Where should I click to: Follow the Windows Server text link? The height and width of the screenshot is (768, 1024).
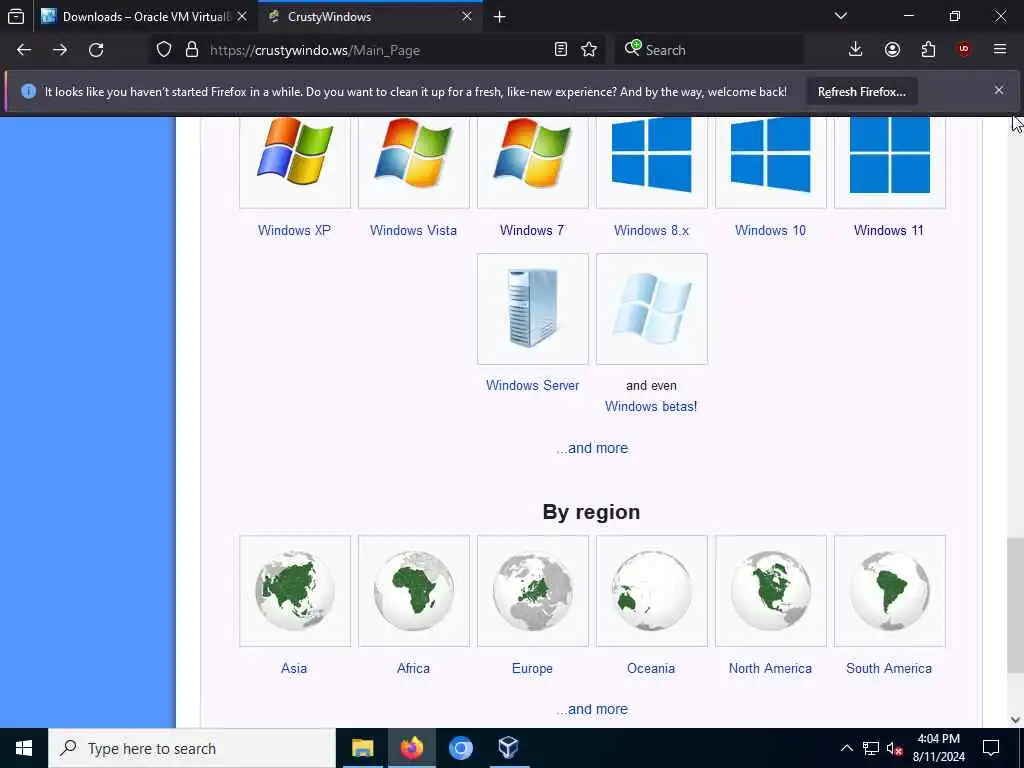[x=532, y=385]
